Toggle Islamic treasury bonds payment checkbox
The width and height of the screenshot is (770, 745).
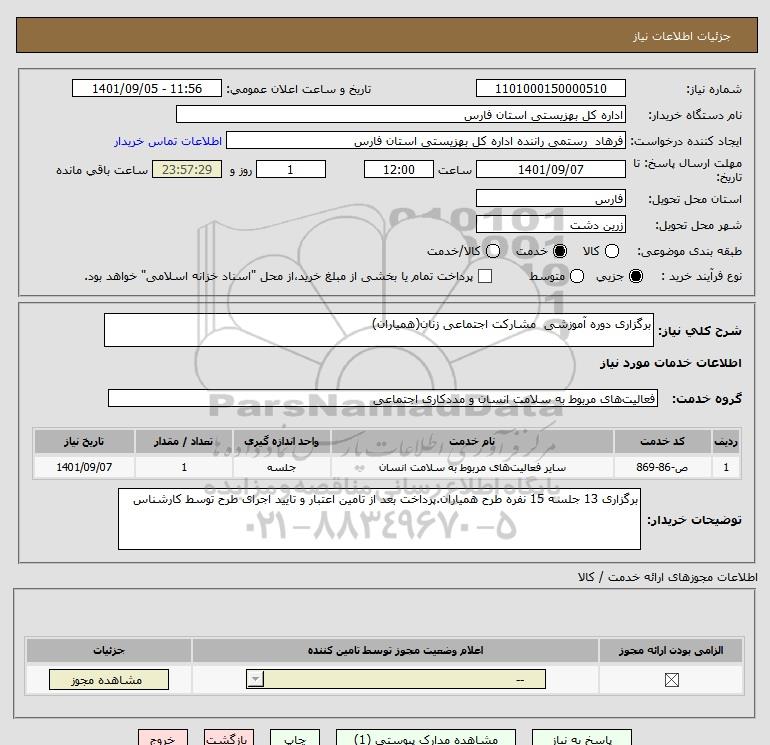coord(485,276)
